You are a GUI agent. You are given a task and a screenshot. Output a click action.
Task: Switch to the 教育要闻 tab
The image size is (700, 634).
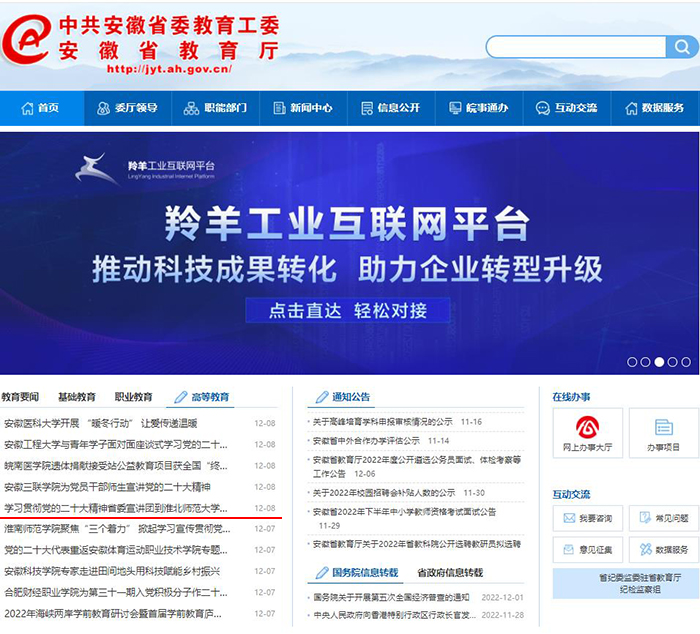pos(20,397)
